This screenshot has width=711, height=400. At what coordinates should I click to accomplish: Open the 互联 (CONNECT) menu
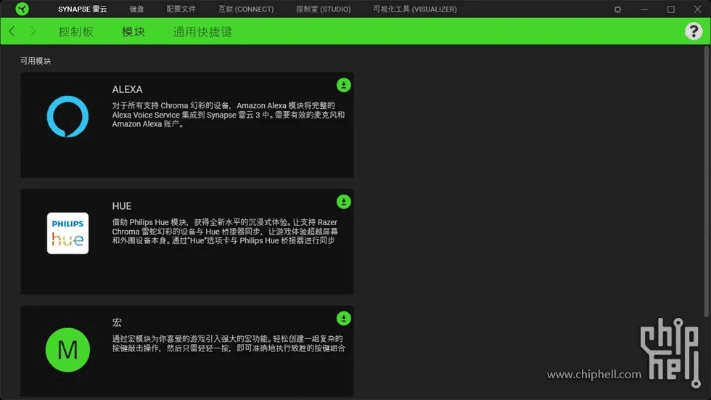(245, 9)
